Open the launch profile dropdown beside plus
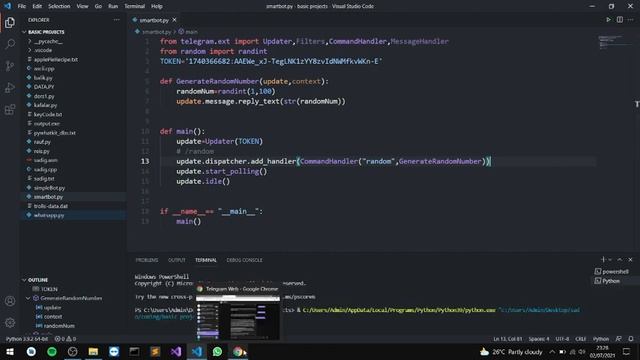Image resolution: width=640 pixels, height=360 pixels. click(x=610, y=260)
